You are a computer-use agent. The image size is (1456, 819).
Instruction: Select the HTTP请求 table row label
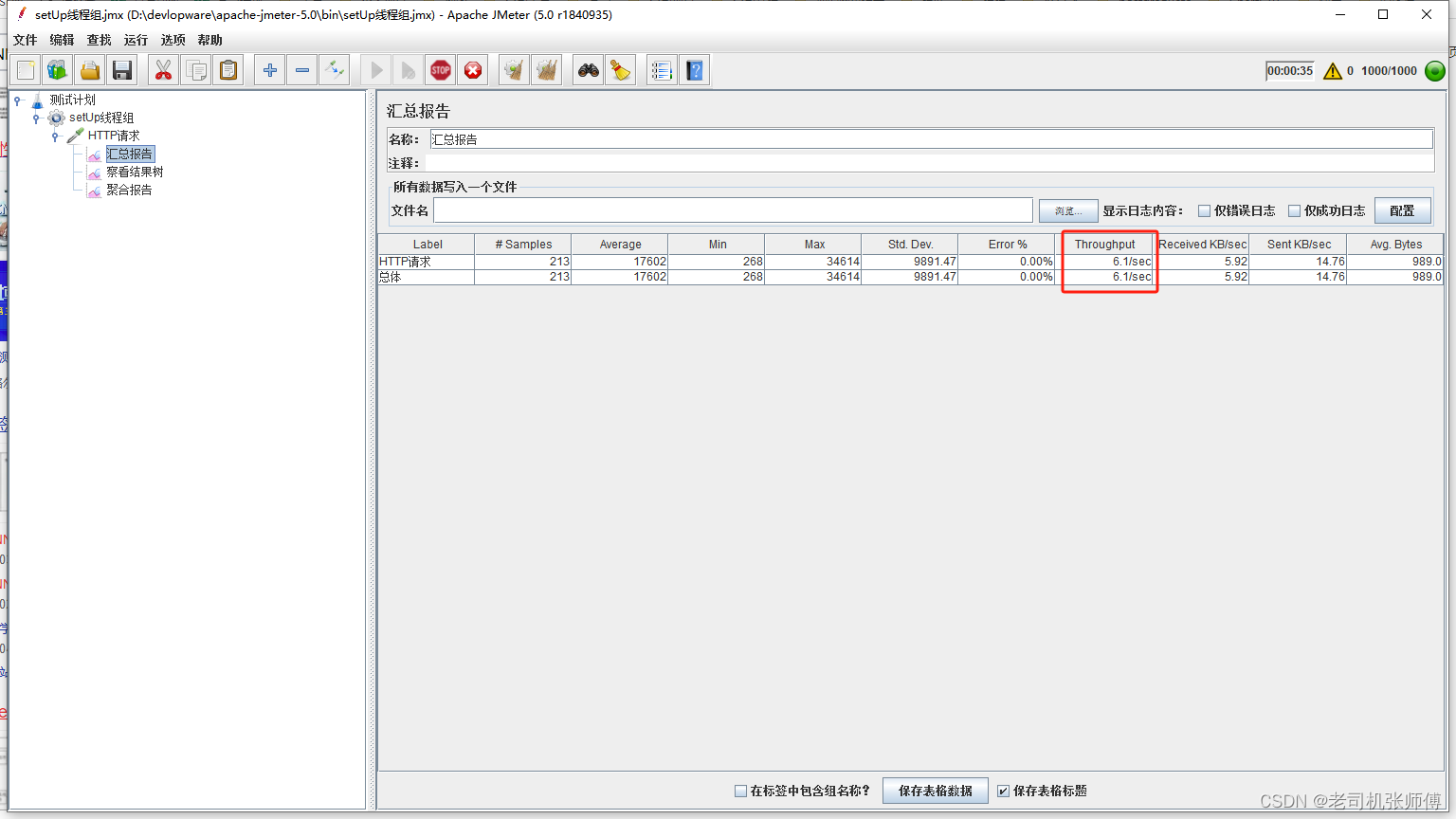[x=406, y=262]
